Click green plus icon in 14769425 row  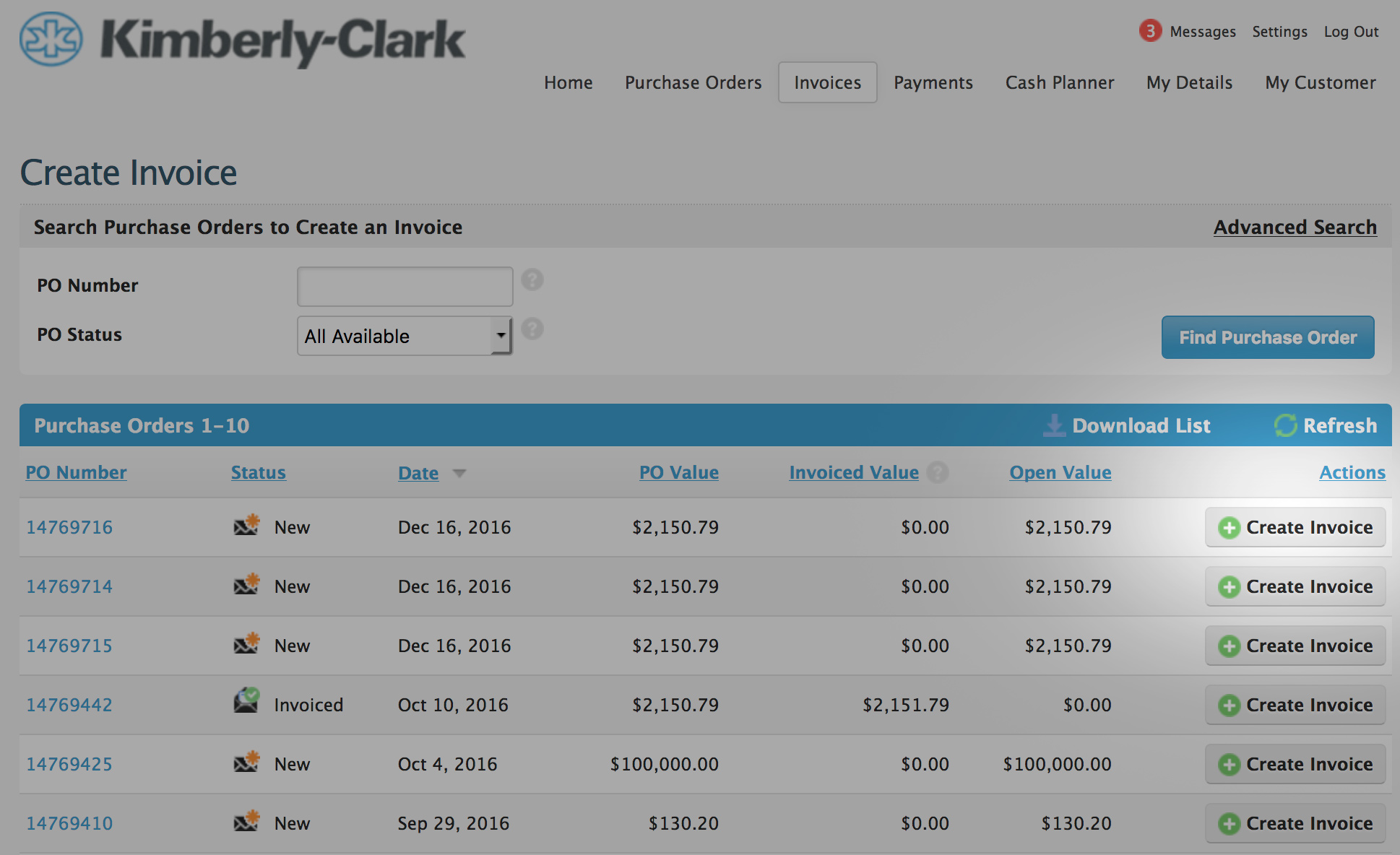click(x=1229, y=765)
